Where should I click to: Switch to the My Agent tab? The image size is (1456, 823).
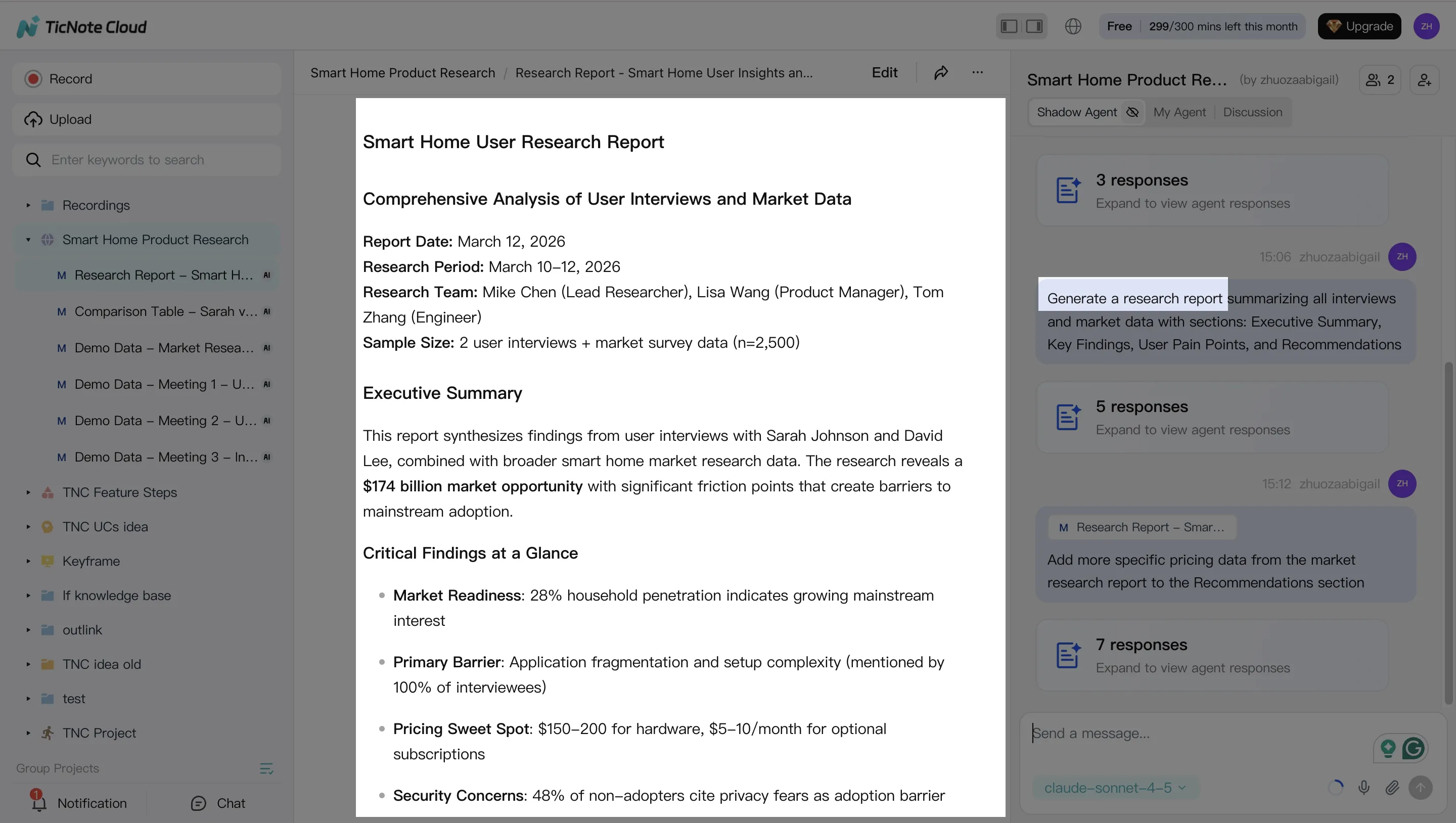coord(1179,112)
